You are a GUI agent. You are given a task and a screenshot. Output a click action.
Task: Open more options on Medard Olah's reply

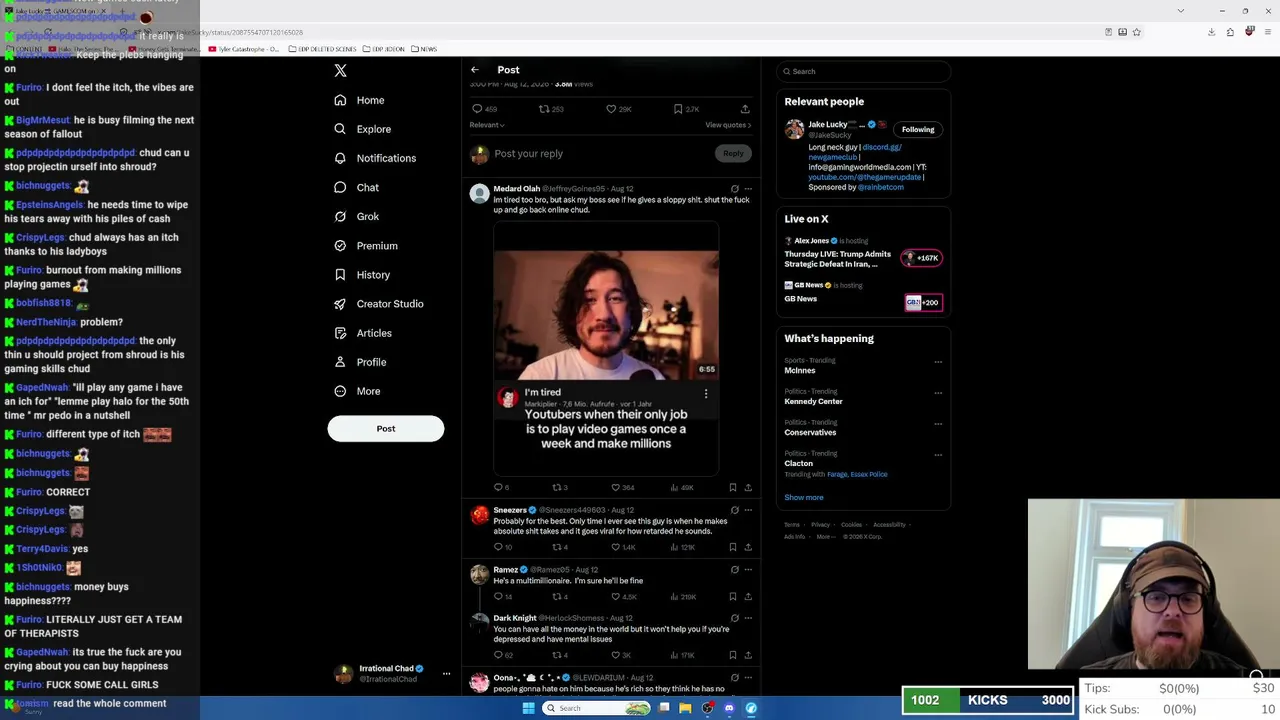(x=748, y=189)
